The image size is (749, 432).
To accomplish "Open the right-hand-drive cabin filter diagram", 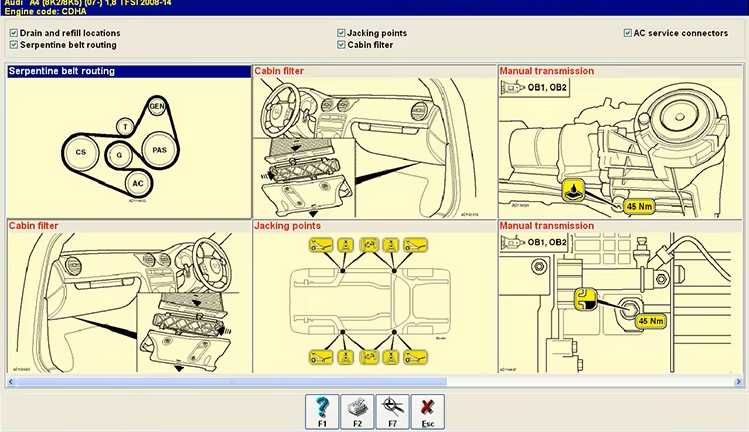I will click(x=129, y=303).
